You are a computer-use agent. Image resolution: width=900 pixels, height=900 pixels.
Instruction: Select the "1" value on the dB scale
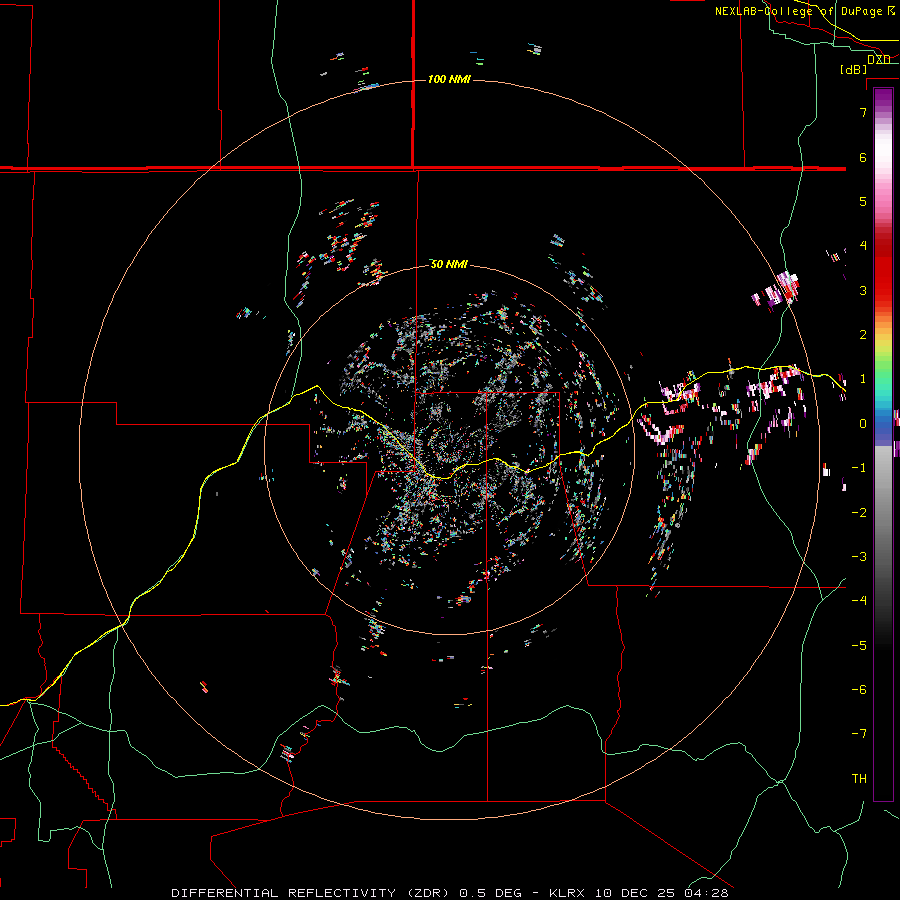863,379
